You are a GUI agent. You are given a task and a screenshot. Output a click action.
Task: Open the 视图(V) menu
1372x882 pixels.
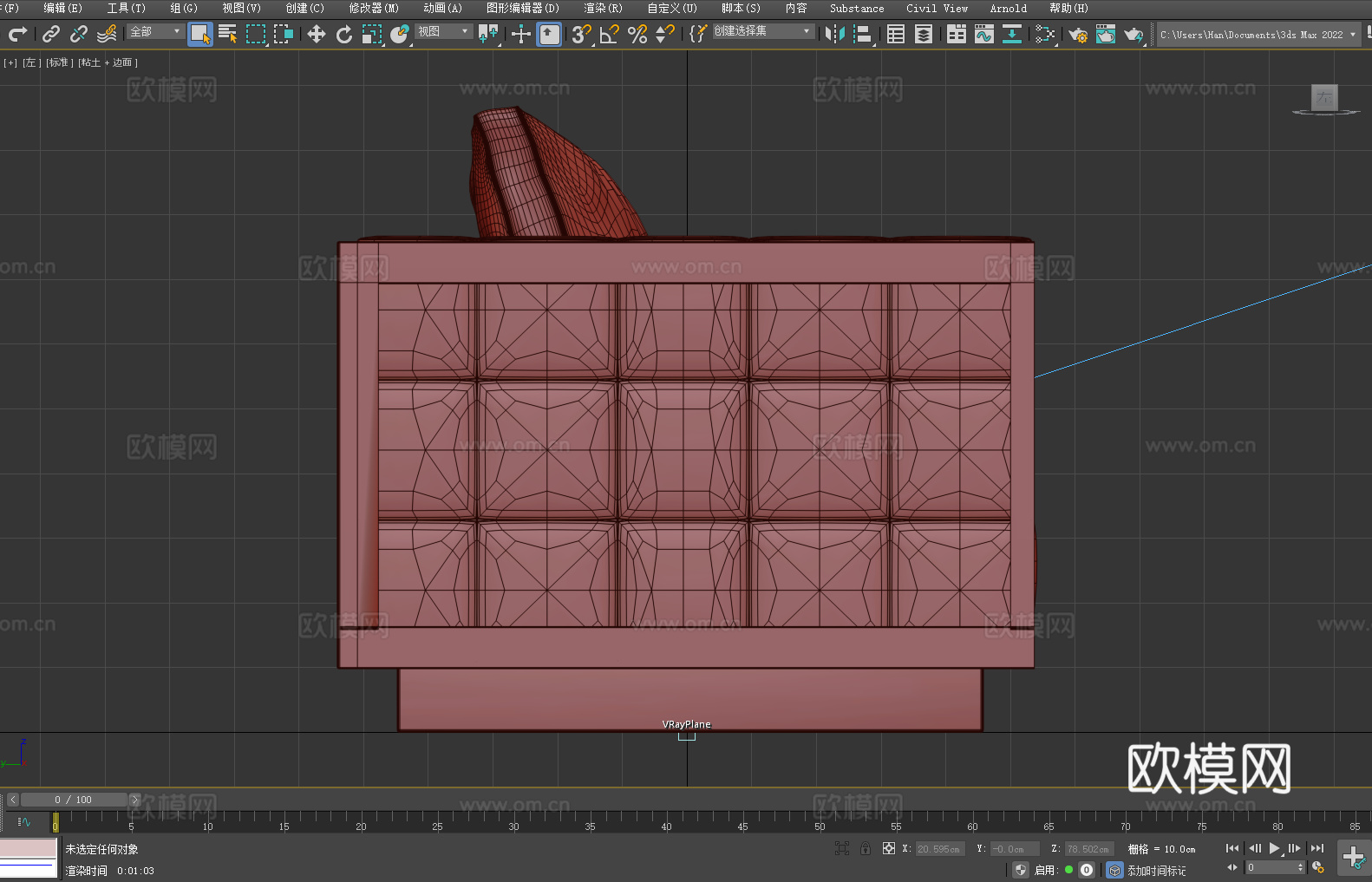[x=241, y=8]
